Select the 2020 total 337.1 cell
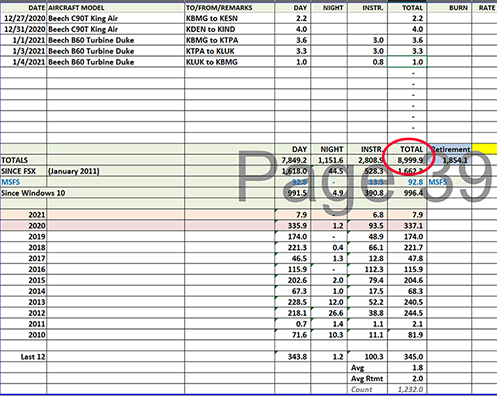The height and width of the screenshot is (396, 497). click(407, 226)
